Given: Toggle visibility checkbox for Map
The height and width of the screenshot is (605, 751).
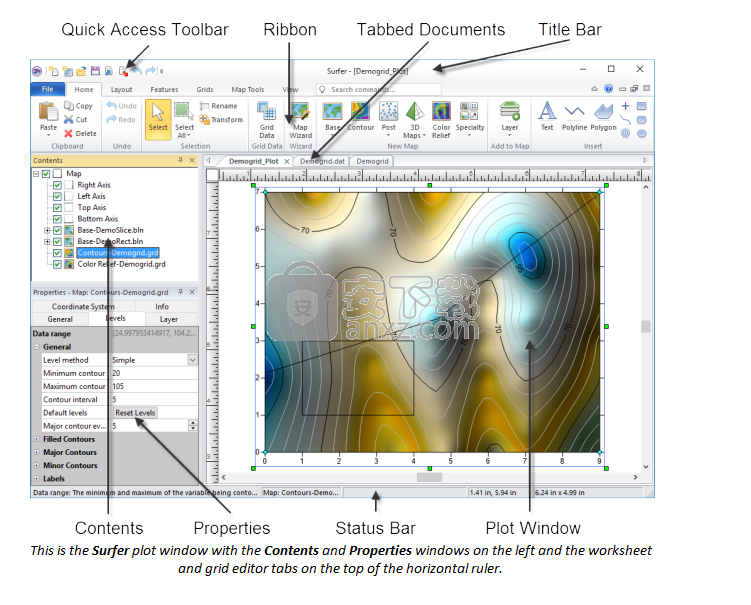Looking at the screenshot, I should click(46, 173).
